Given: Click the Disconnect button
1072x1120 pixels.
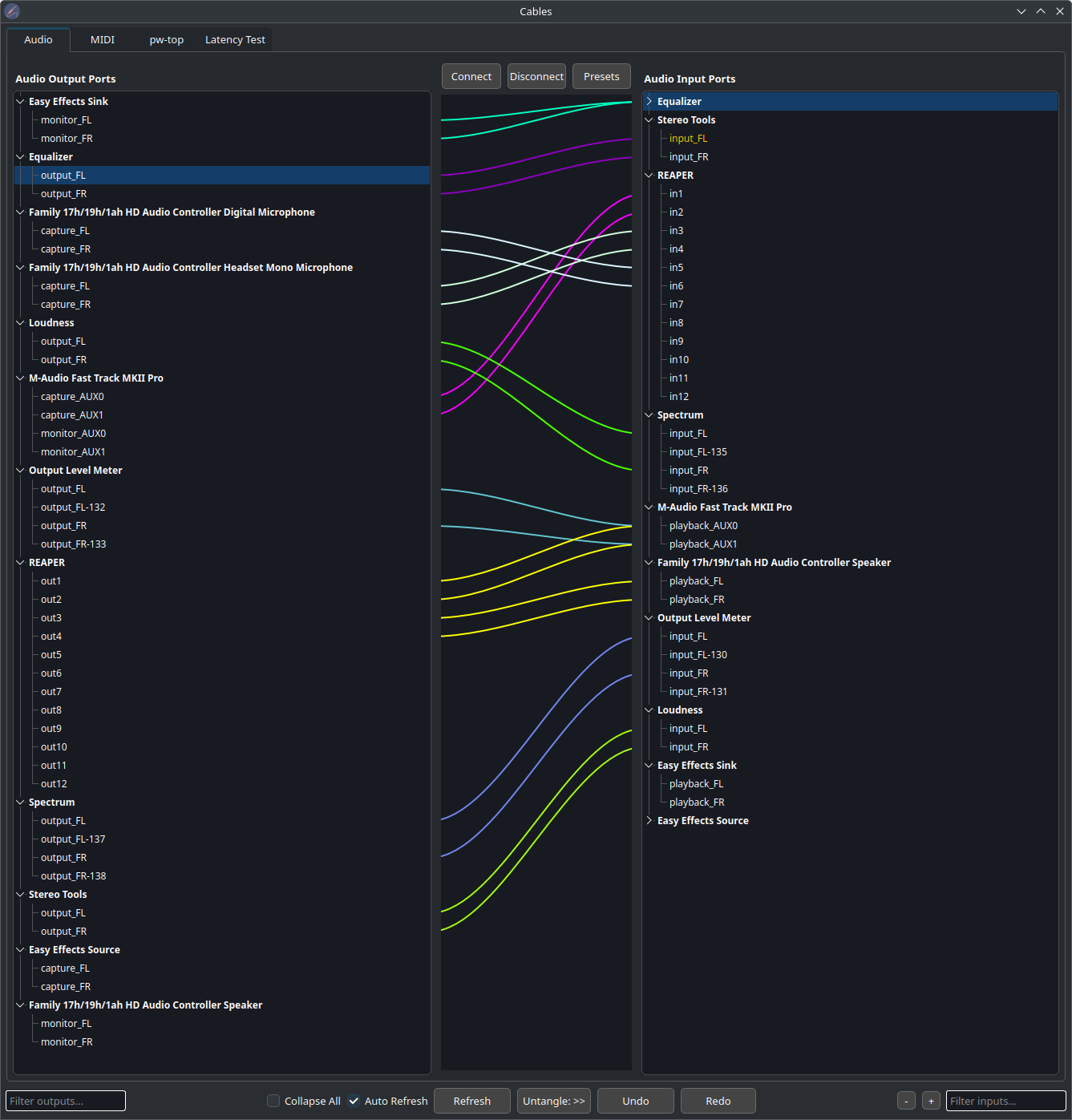Looking at the screenshot, I should click(x=537, y=76).
